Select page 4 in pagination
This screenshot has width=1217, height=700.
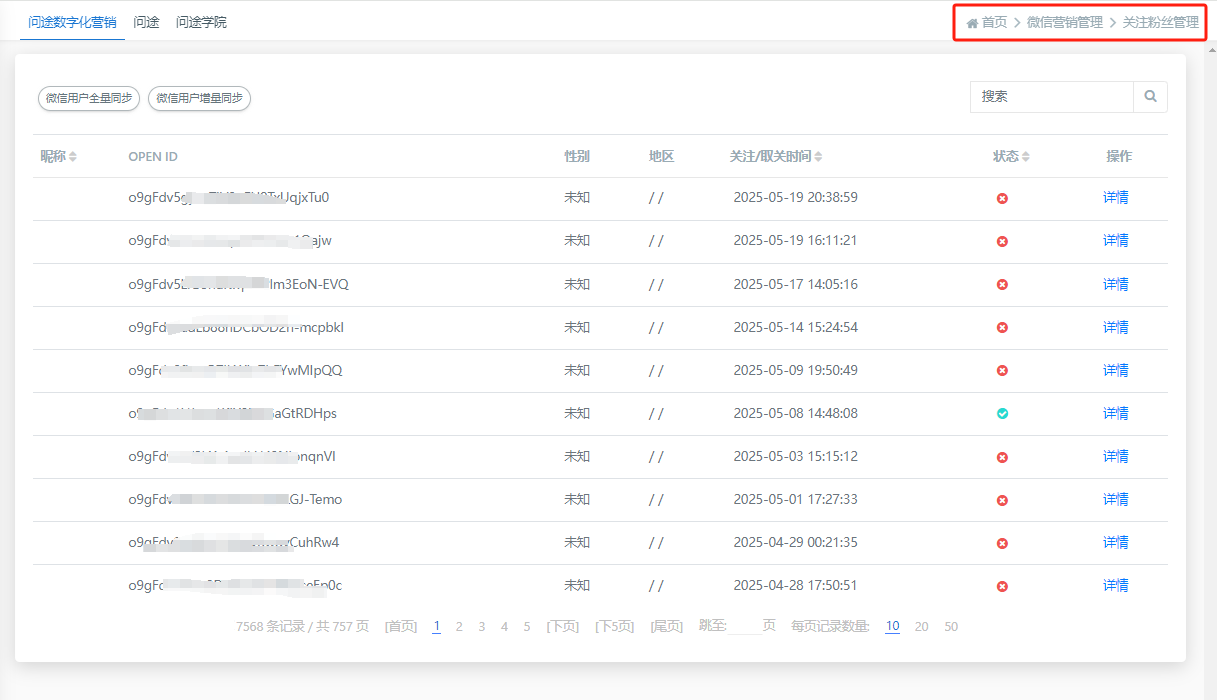pyautogui.click(x=504, y=627)
